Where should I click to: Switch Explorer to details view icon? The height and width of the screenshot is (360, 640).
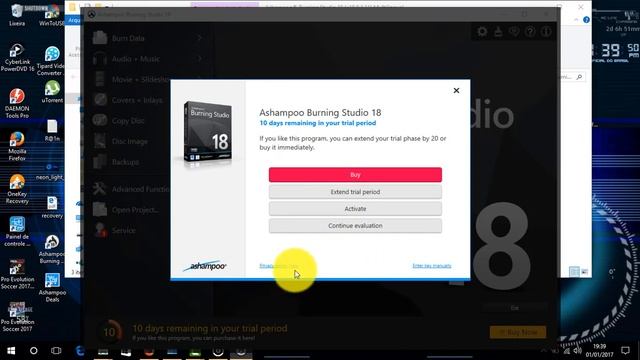(x=574, y=271)
